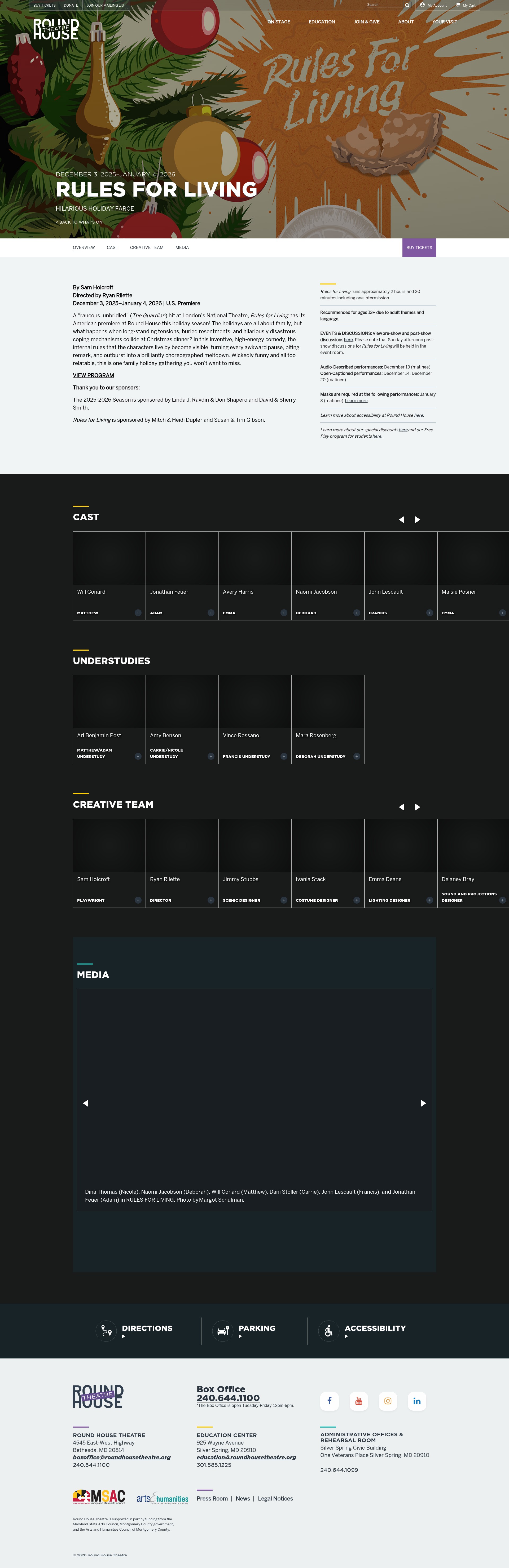Expand Emma Deane bio plus icon

(430, 900)
